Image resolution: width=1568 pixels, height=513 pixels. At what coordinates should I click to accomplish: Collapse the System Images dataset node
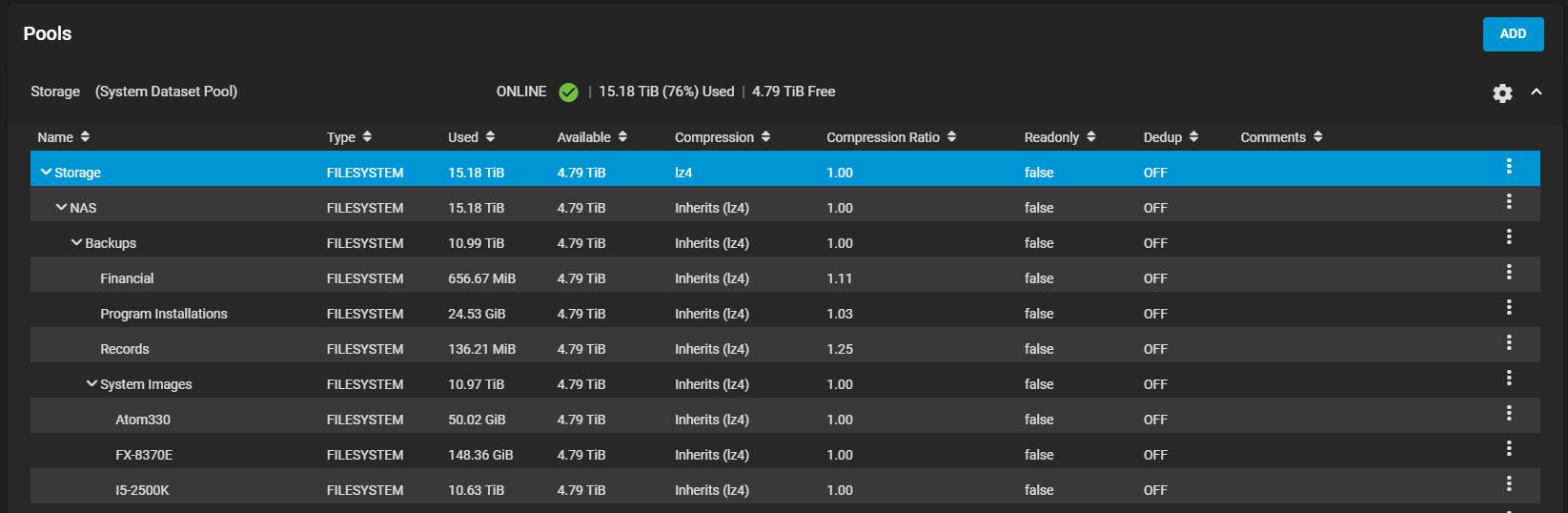(92, 384)
